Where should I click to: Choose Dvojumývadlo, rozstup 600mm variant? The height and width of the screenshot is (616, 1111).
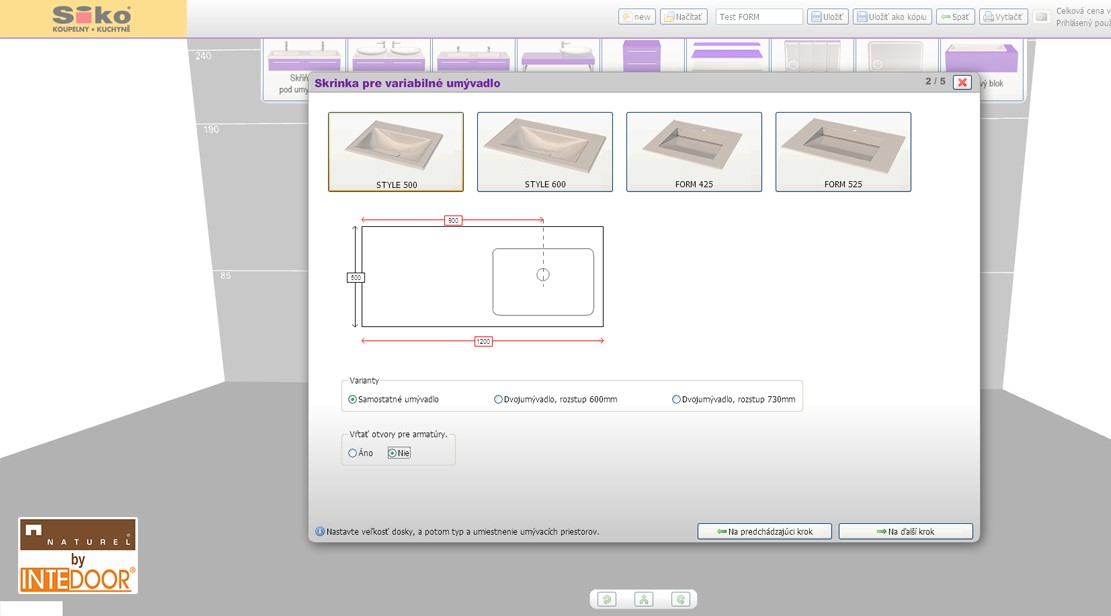point(499,399)
